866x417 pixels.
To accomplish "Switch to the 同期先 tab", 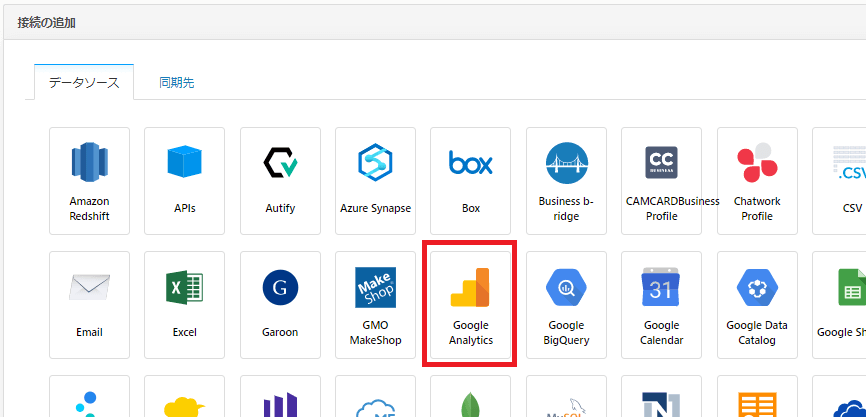I will point(177,83).
